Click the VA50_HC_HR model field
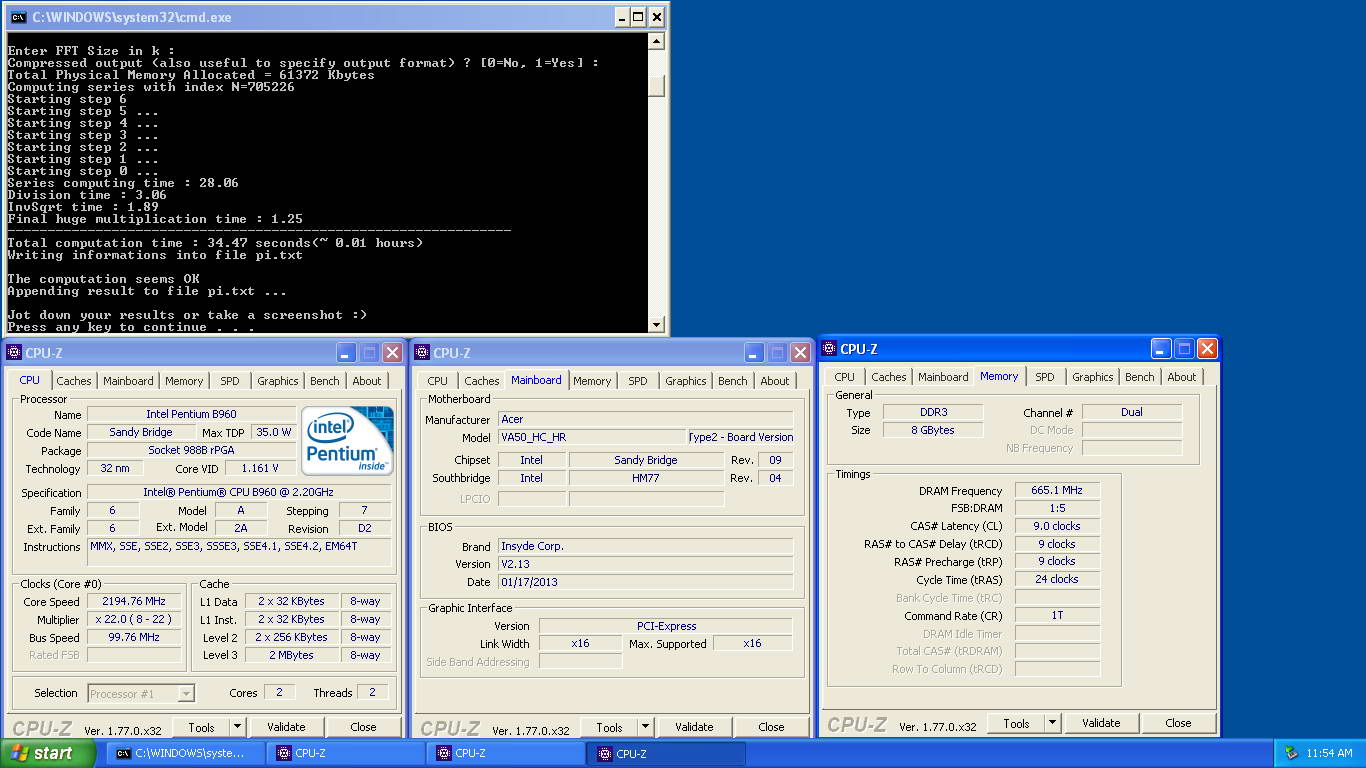This screenshot has width=1366, height=768. (x=592, y=437)
